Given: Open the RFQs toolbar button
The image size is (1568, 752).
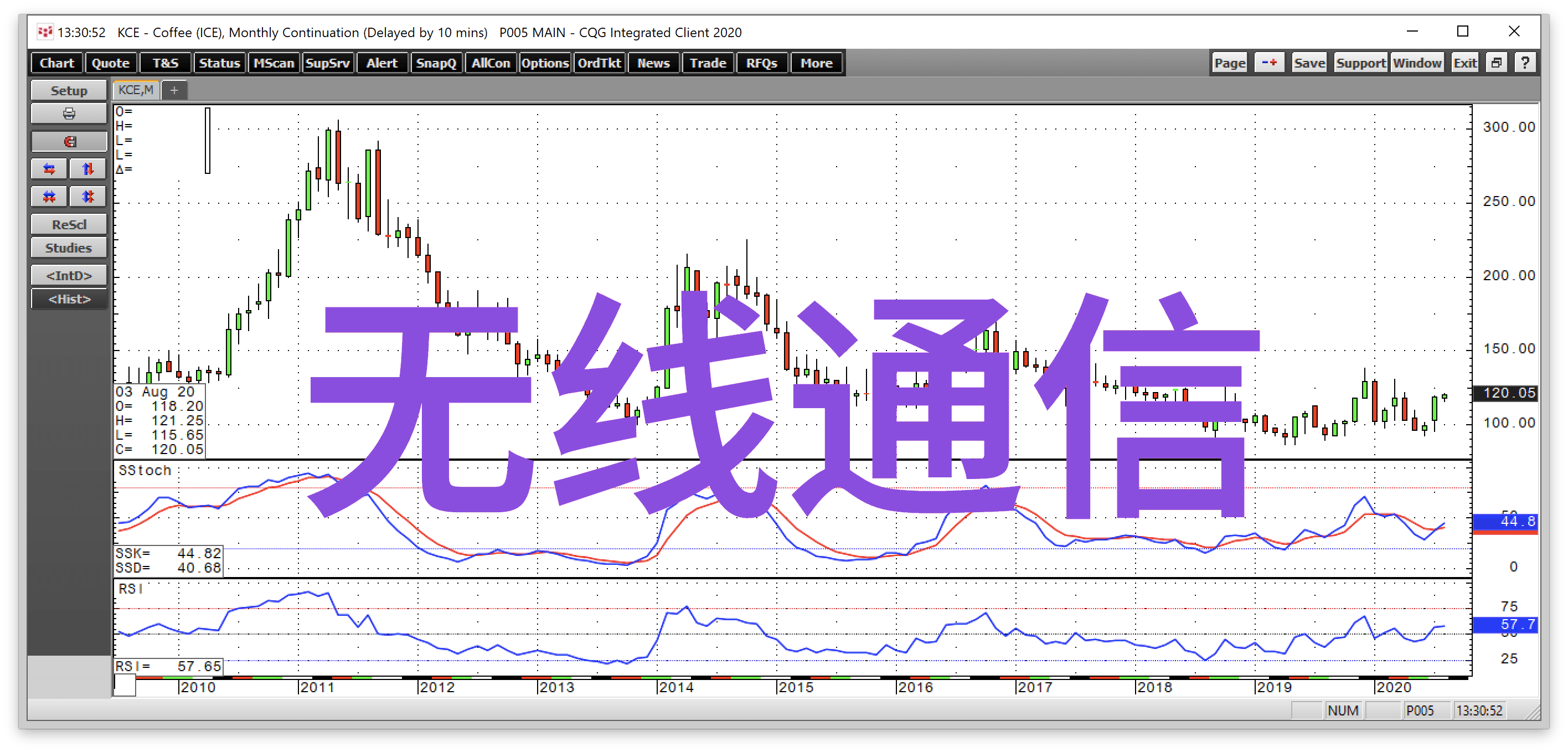Looking at the screenshot, I should point(761,63).
